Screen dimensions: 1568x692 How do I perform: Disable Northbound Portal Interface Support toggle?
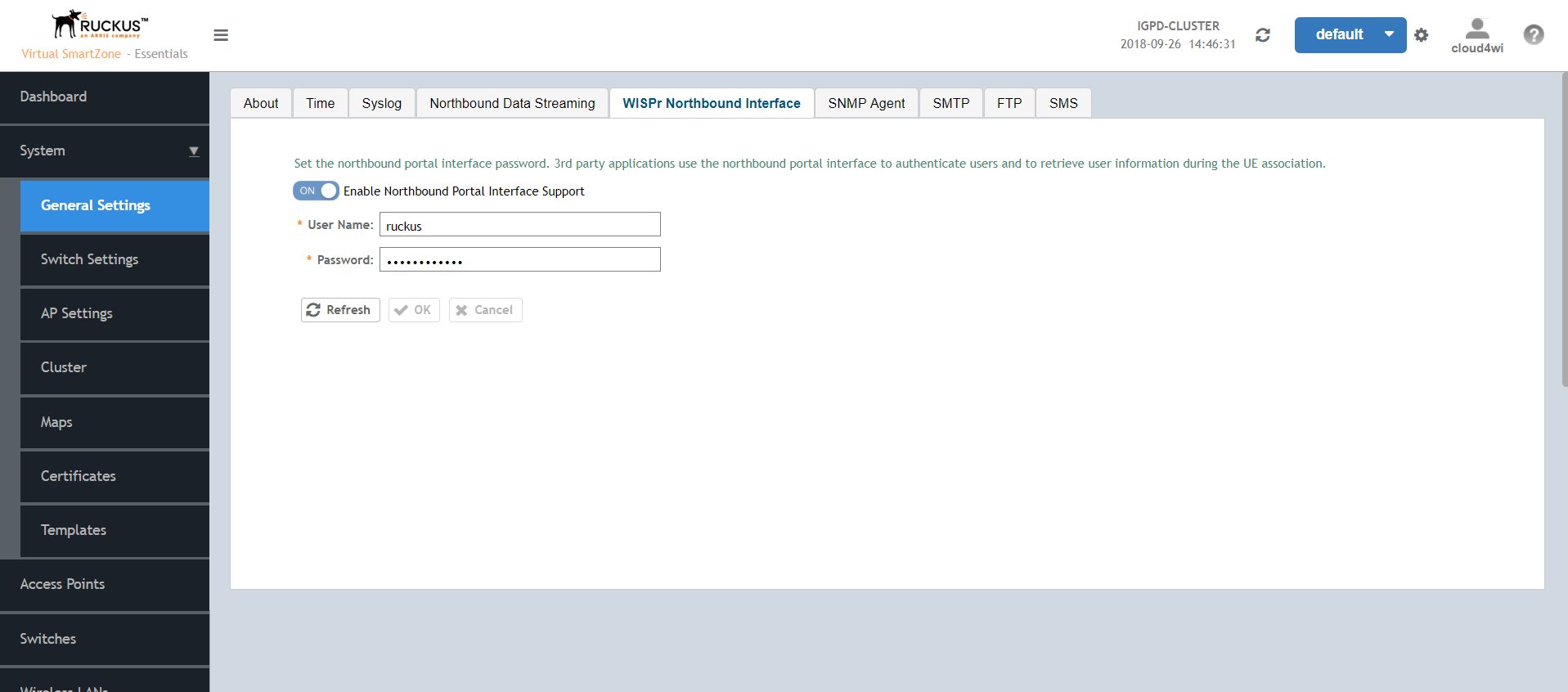pos(316,191)
